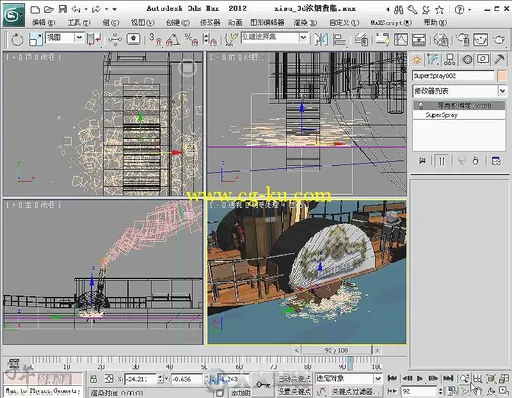Expand the help menu arrow beside question mark
The image size is (512, 398).
coord(469,10)
